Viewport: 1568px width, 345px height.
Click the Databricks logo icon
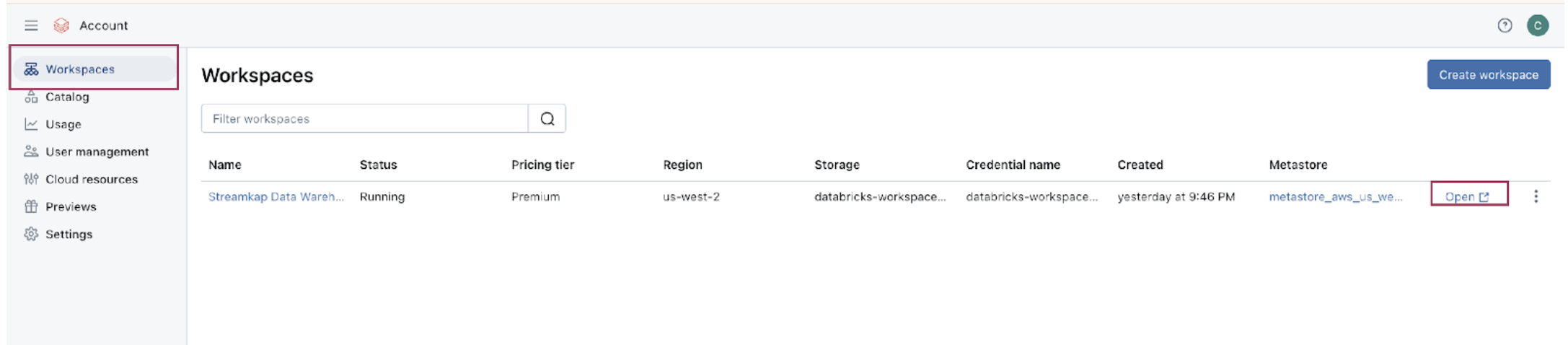[61, 25]
